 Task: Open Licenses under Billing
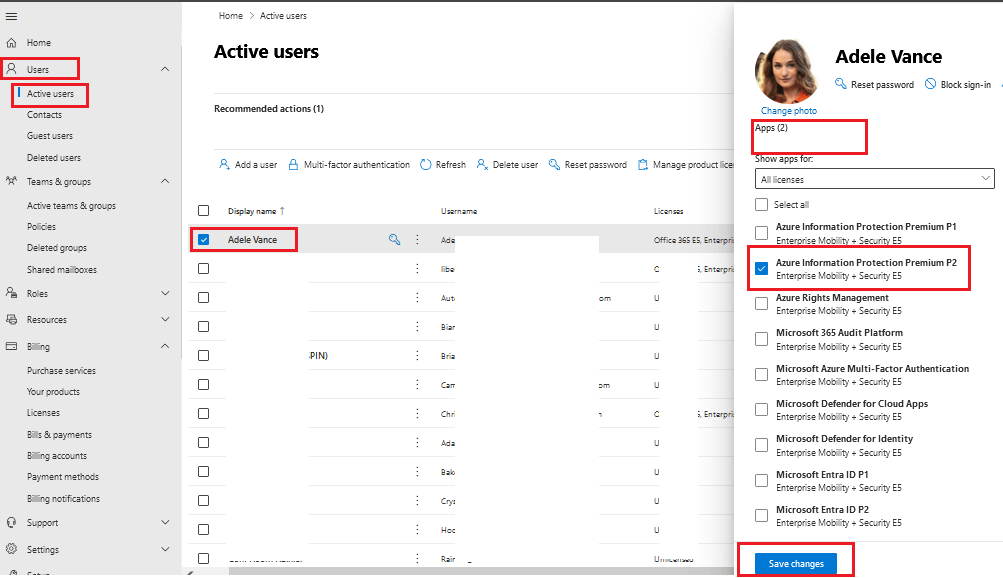(43, 413)
